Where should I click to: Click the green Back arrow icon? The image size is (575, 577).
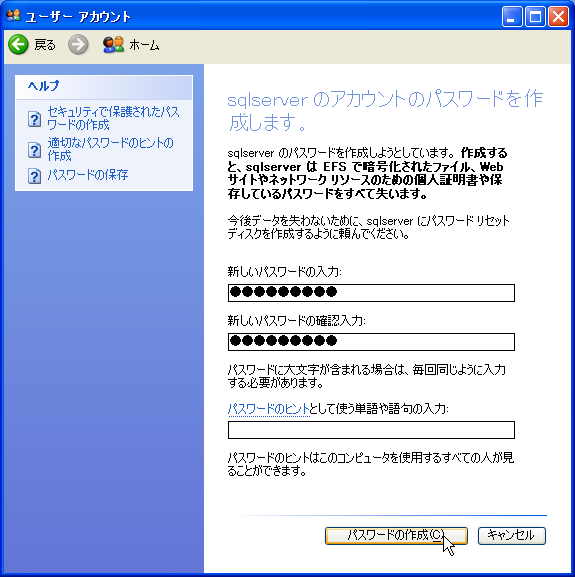[18, 45]
